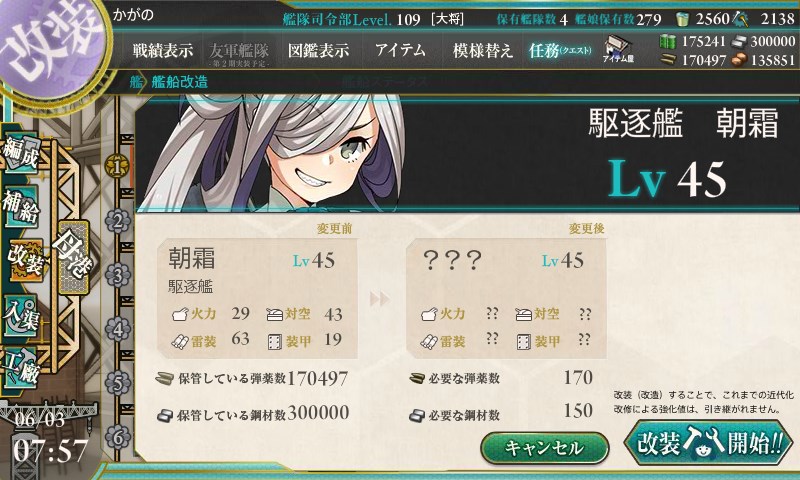Select fleet slot flower number 5

(118, 384)
